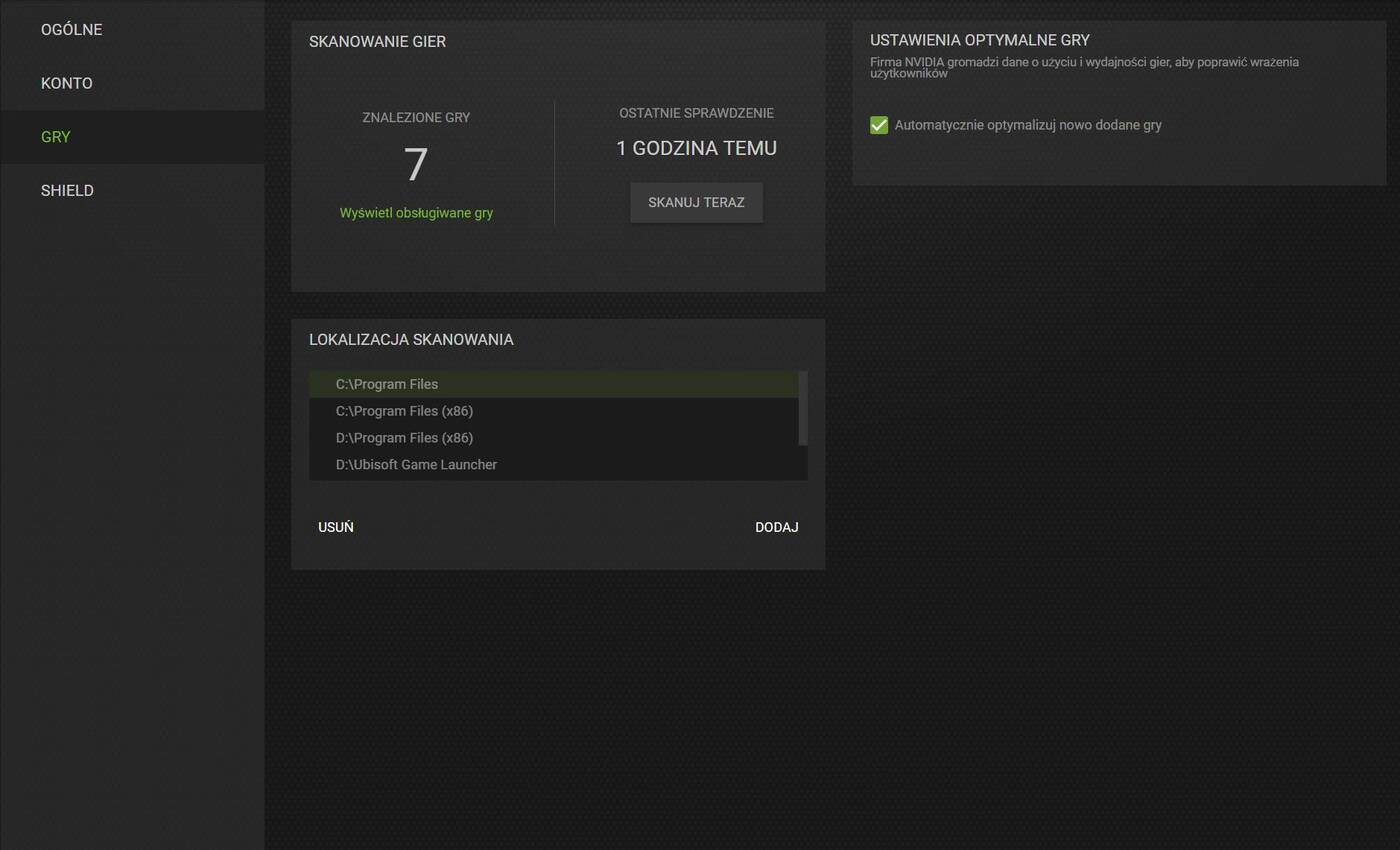Viewport: 1400px width, 850px height.
Task: Click the games found count number seven
Action: coord(416,164)
